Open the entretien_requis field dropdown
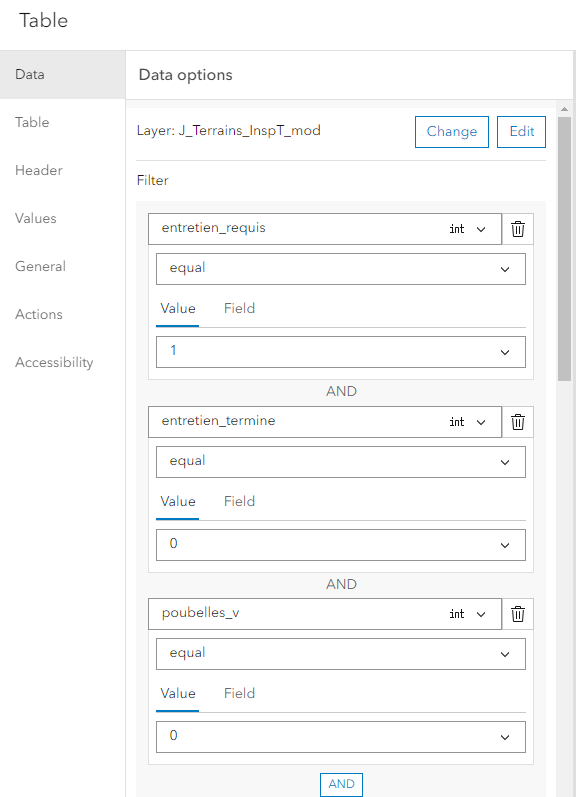The width and height of the screenshot is (576, 797). click(325, 229)
